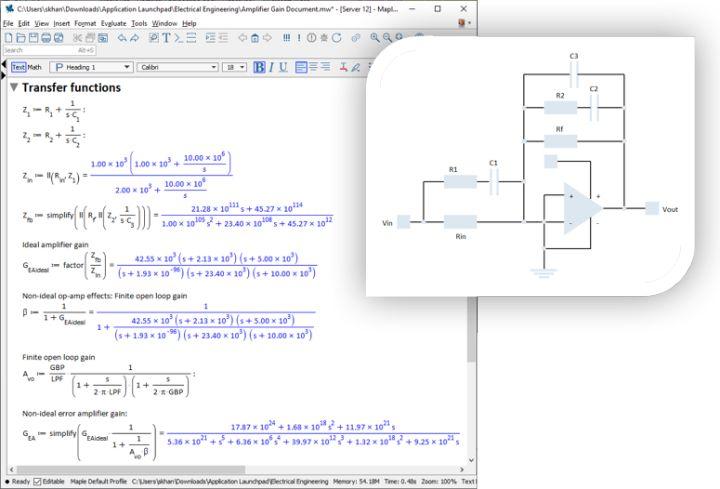Click the 'Zoom: 100%' status entry
The width and height of the screenshot is (720, 489).
point(439,481)
